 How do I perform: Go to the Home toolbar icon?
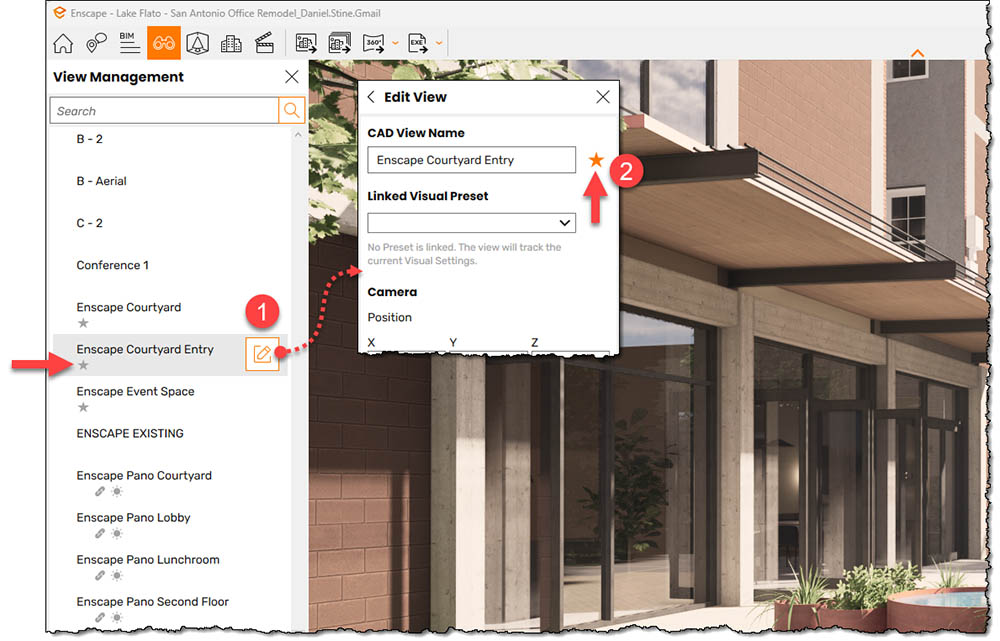tap(62, 43)
